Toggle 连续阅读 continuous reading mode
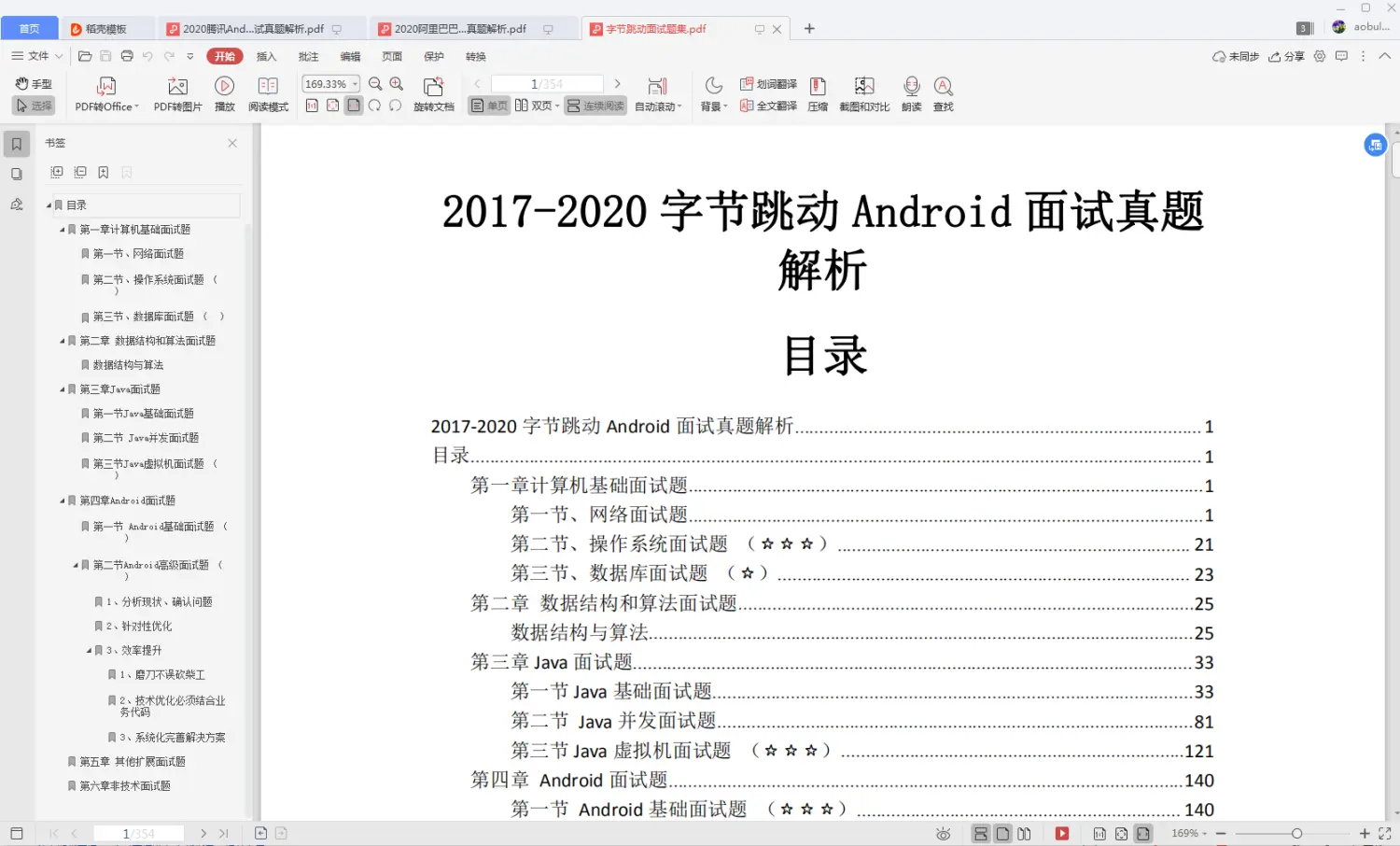1400x846 pixels. point(595,106)
